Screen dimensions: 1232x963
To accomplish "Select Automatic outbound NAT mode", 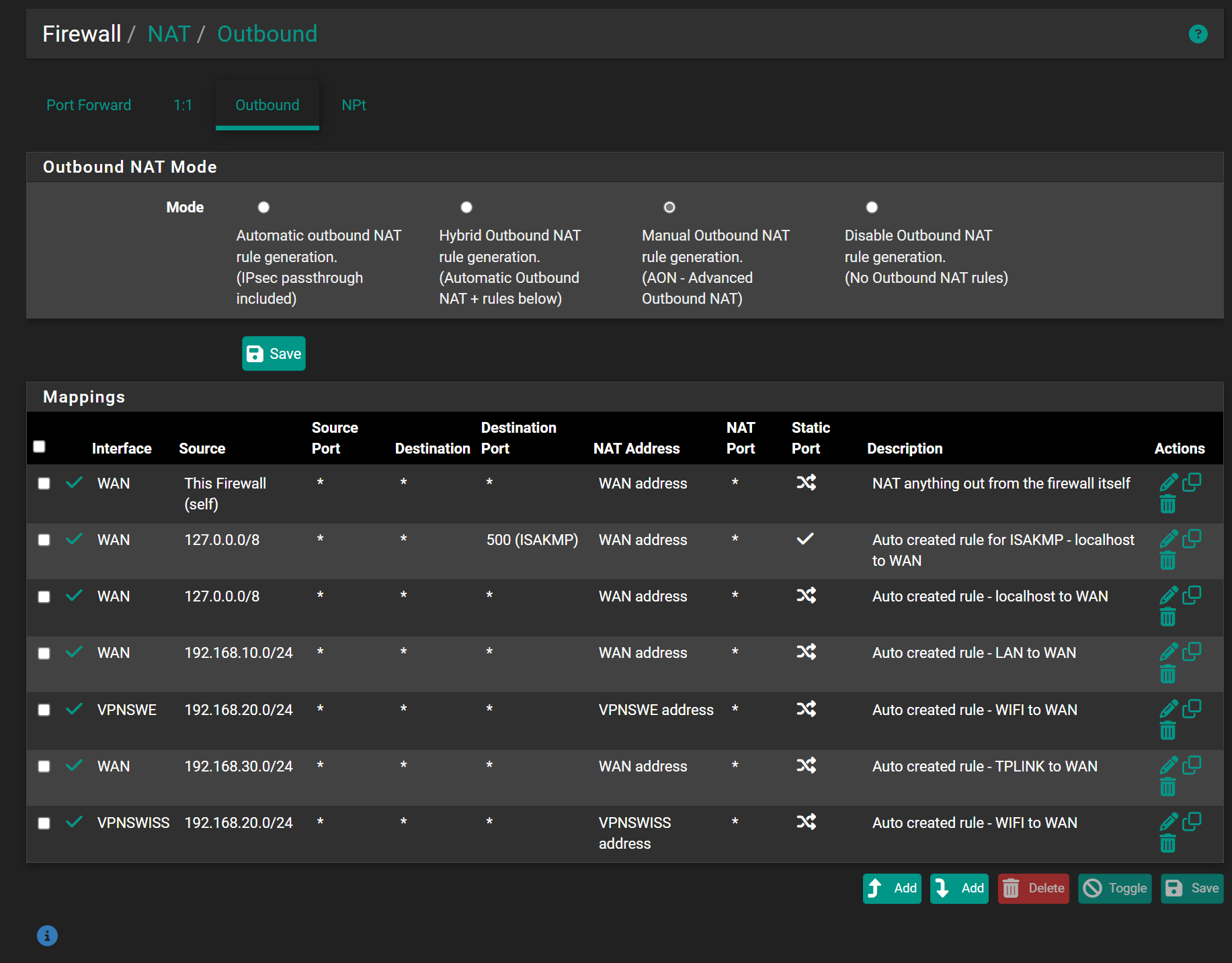I will [263, 207].
